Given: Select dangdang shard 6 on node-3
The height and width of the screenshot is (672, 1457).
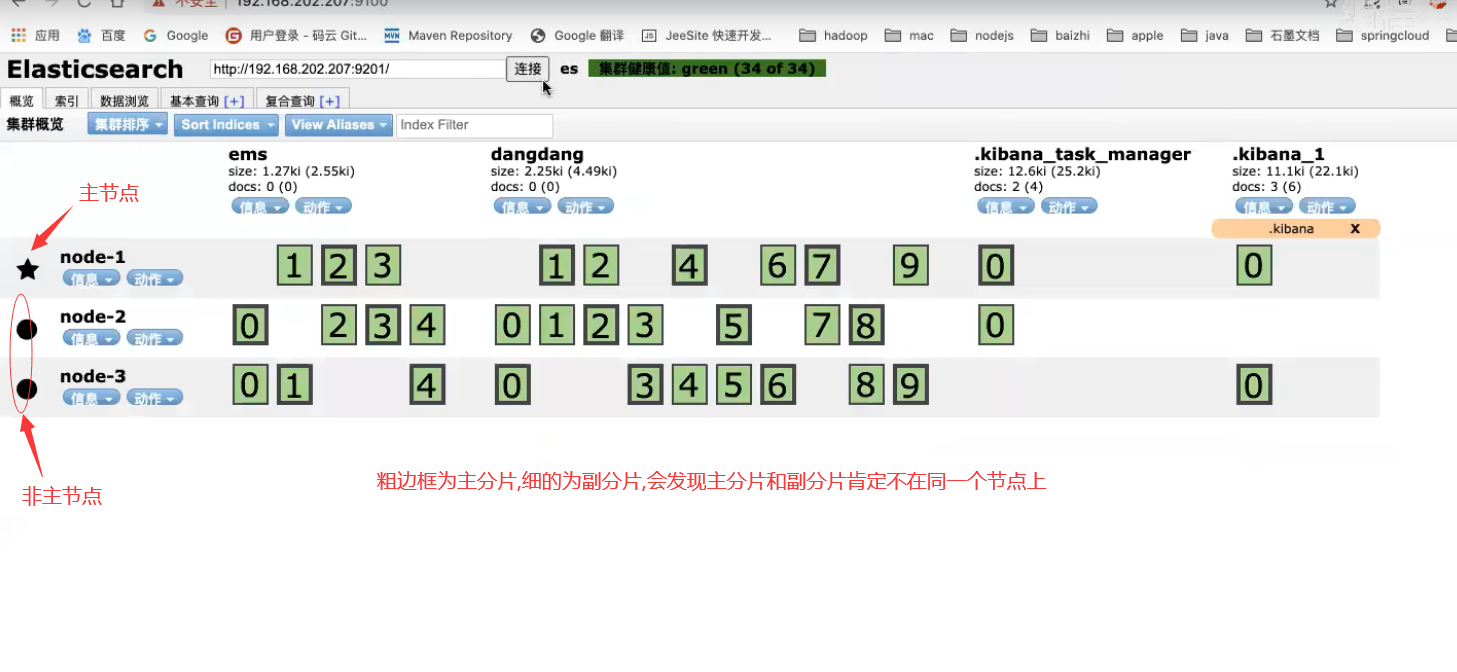Looking at the screenshot, I should (777, 385).
